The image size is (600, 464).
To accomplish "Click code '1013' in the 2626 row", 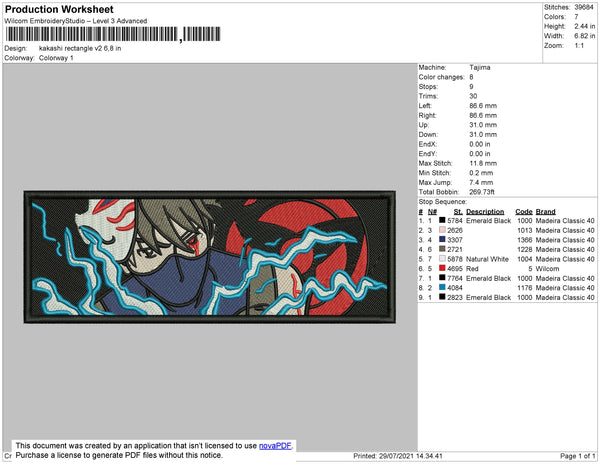I will pyautogui.click(x=524, y=230).
